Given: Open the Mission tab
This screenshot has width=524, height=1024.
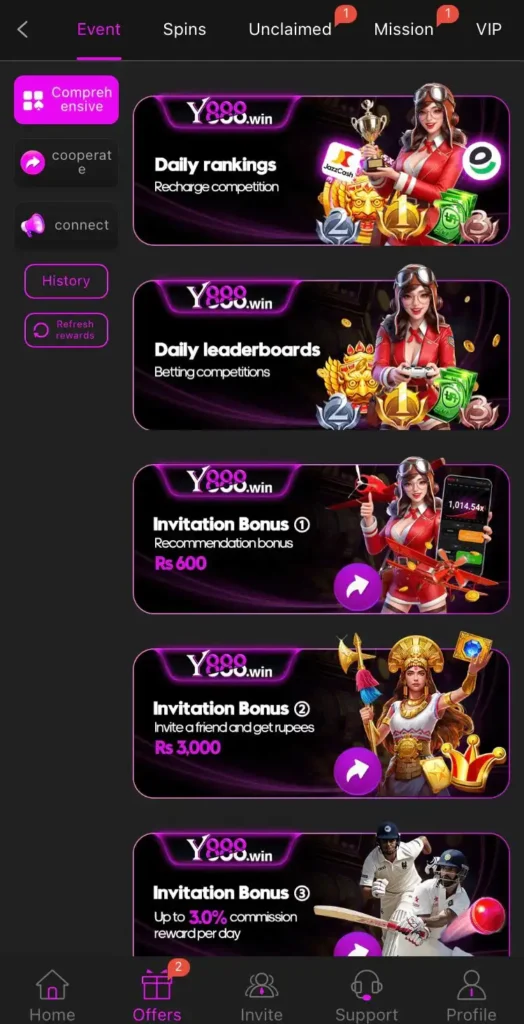Looking at the screenshot, I should 404,29.
